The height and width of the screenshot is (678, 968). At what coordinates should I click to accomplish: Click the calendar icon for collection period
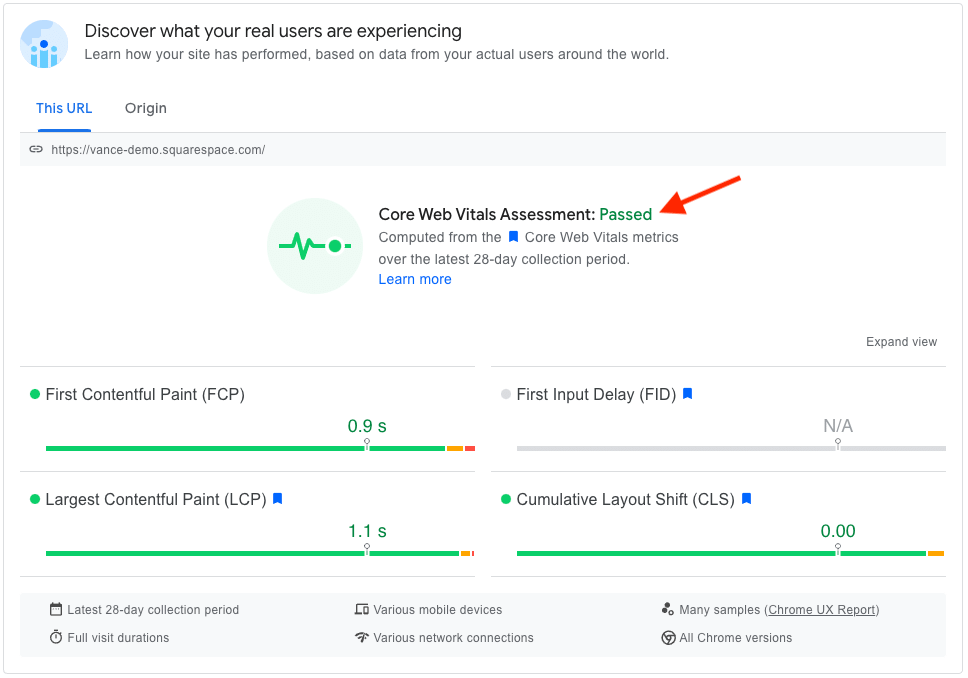coord(56,610)
